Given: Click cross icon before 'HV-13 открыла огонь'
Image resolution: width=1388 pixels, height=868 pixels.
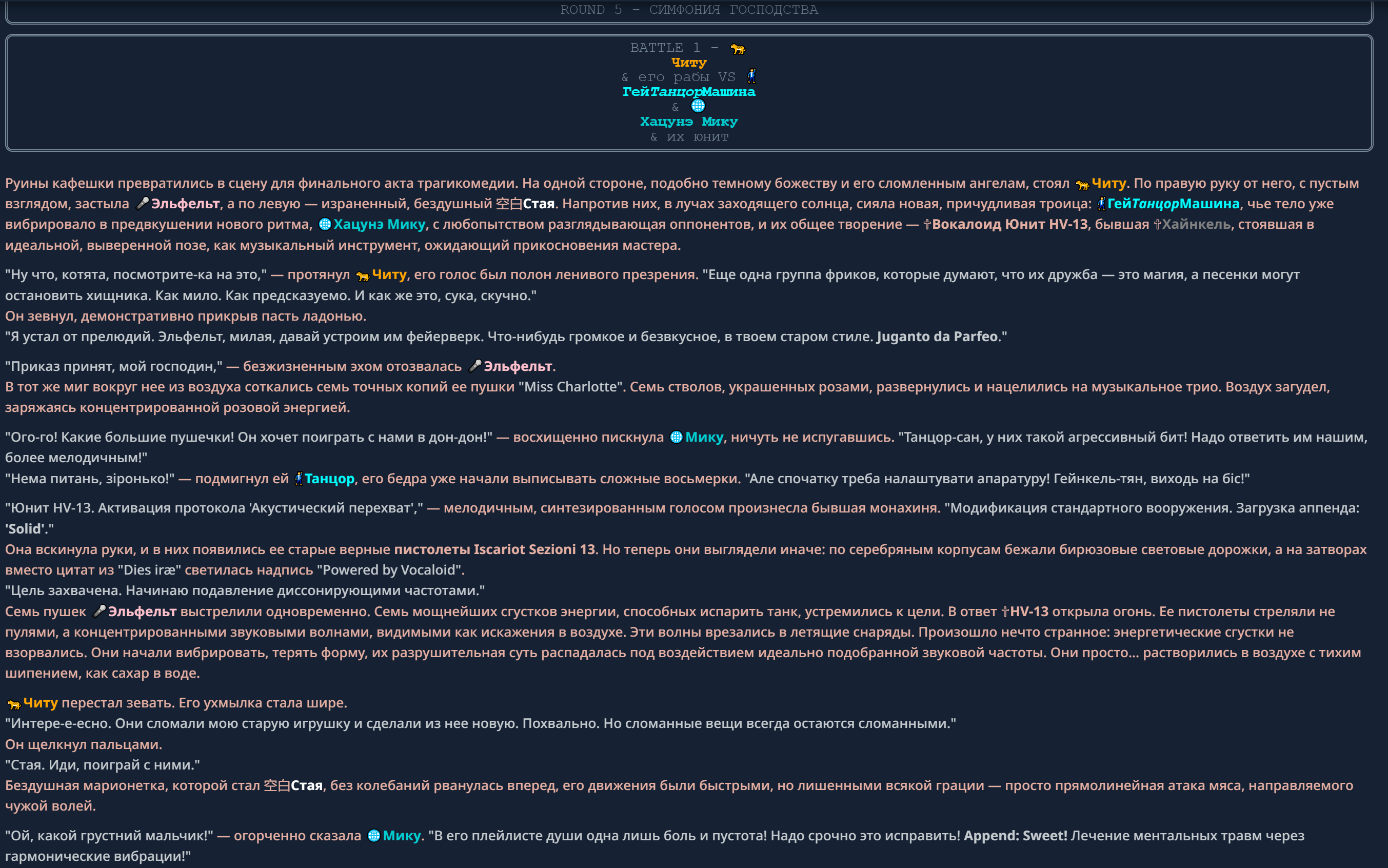Looking at the screenshot, I should click(x=1005, y=612).
